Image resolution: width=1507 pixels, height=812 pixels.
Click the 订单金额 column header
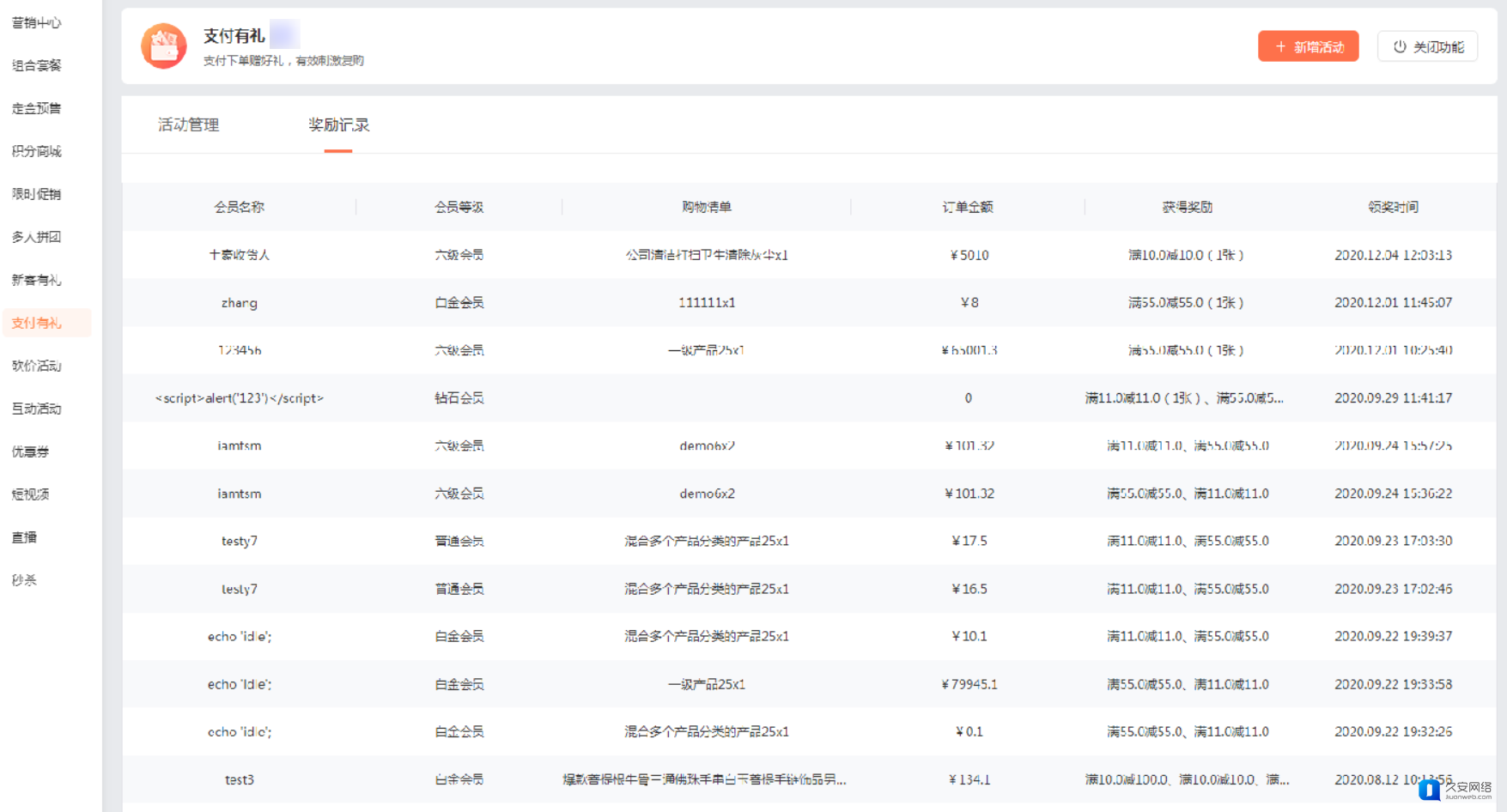pyautogui.click(x=968, y=207)
